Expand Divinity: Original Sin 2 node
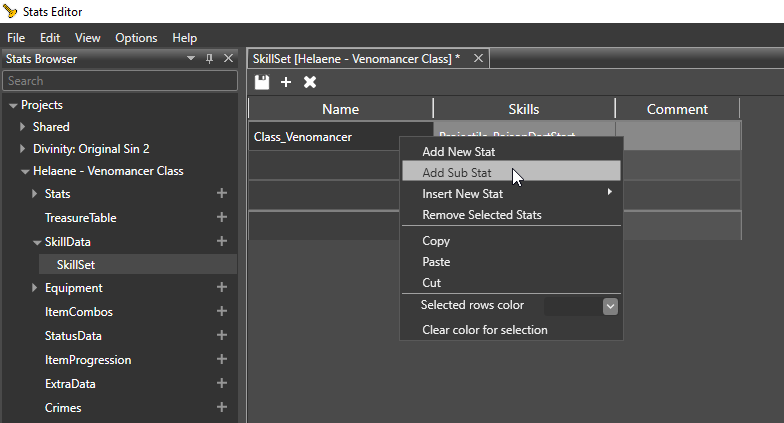This screenshot has width=784, height=423. (x=24, y=149)
